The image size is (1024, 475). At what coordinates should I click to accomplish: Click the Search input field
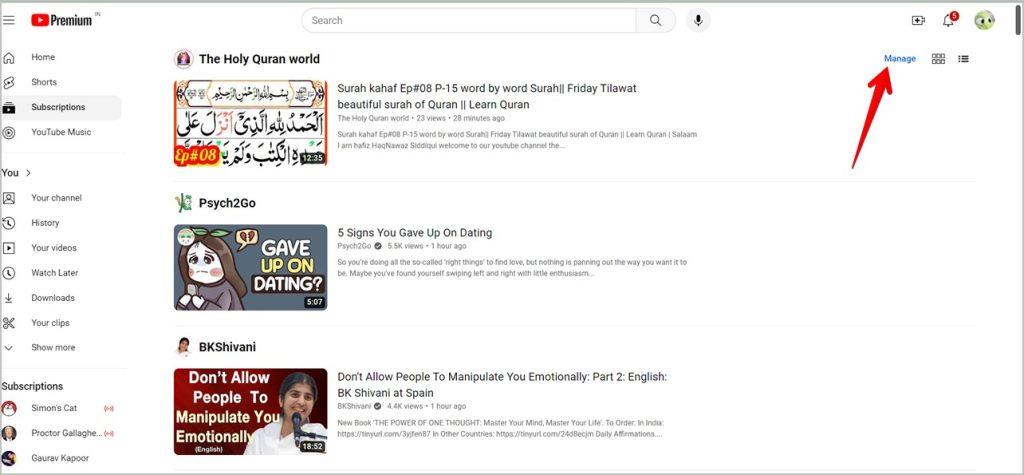[x=469, y=20]
